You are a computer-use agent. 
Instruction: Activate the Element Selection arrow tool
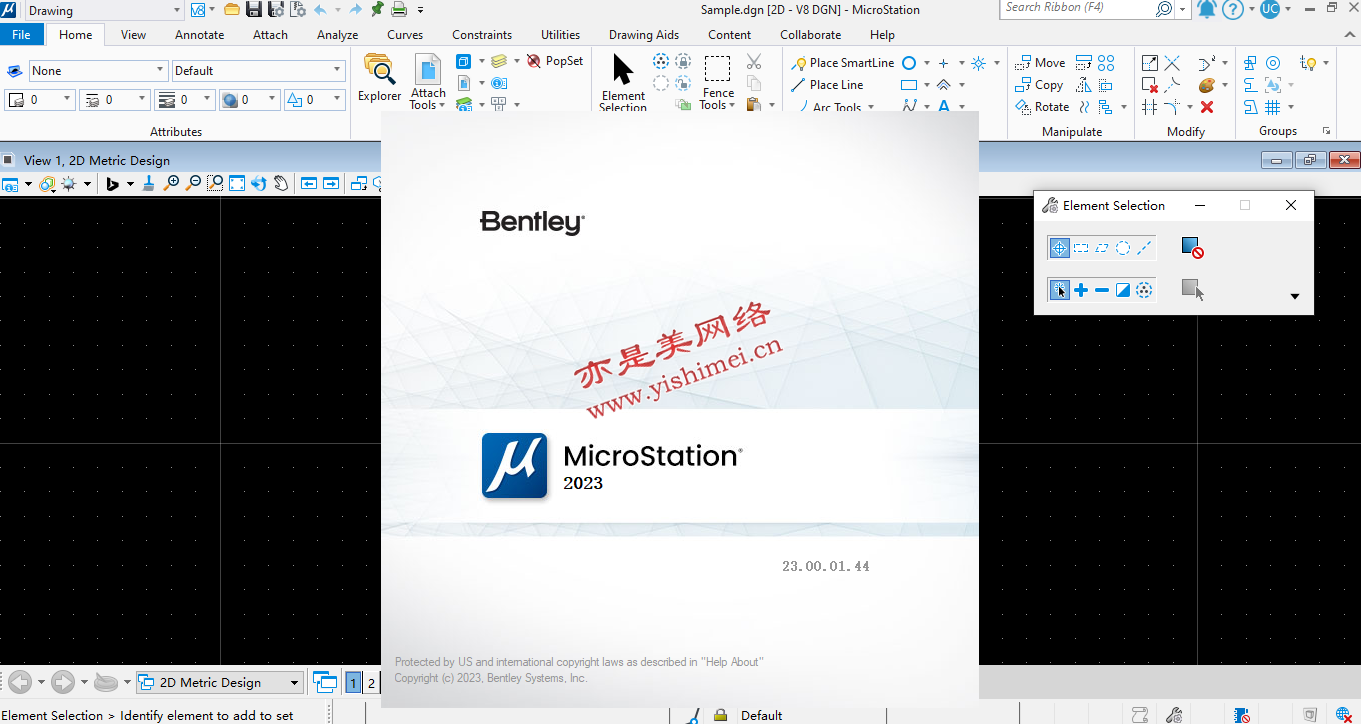click(x=623, y=82)
